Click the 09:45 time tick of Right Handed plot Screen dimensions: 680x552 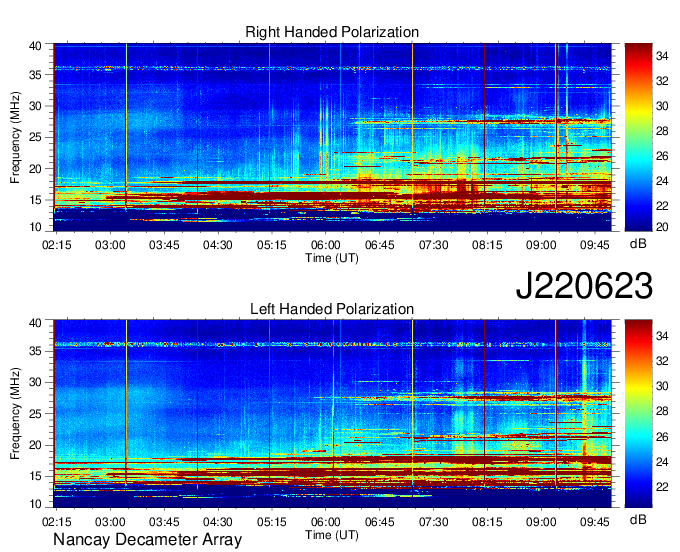pos(595,245)
